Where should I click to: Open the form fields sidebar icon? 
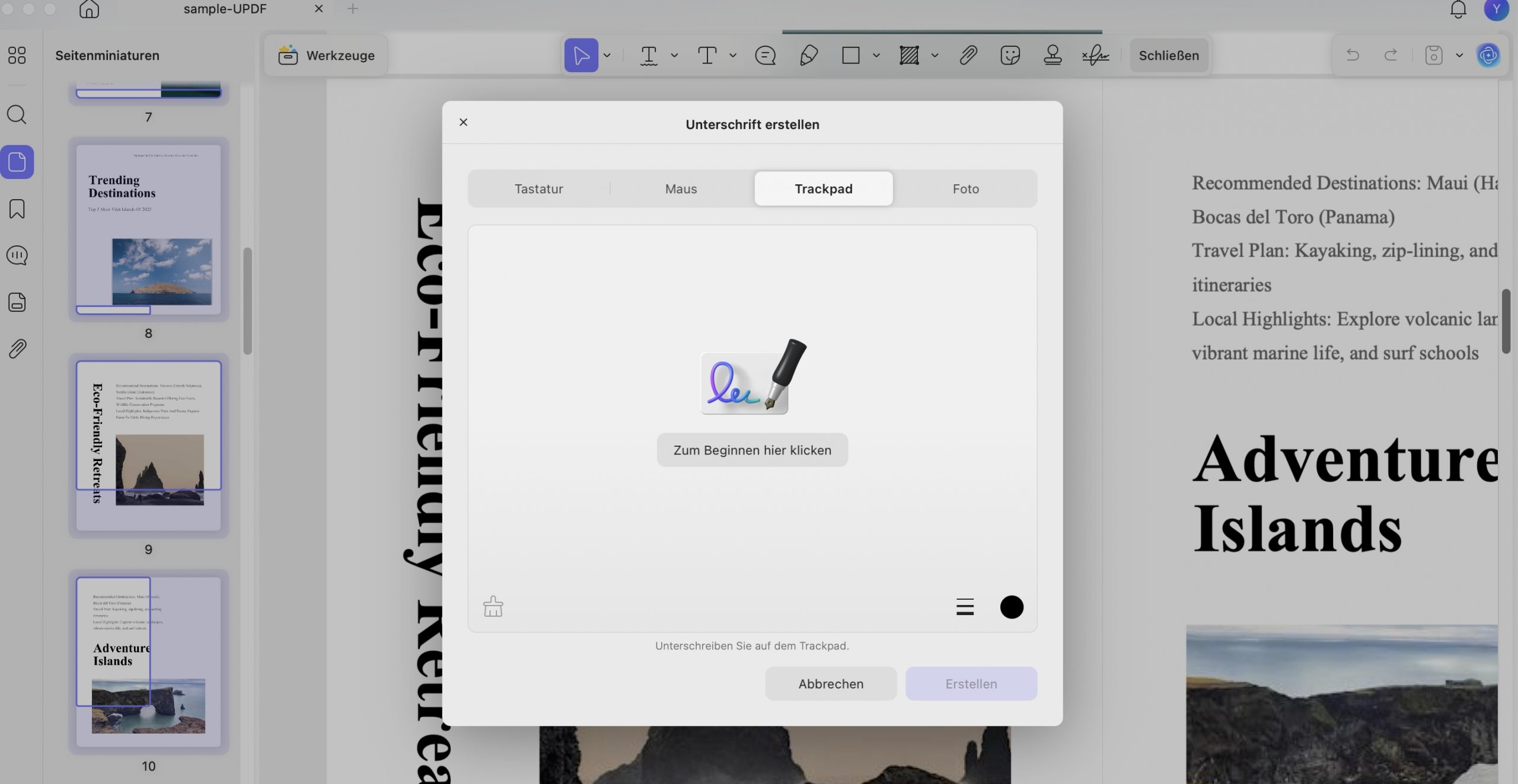[x=17, y=302]
